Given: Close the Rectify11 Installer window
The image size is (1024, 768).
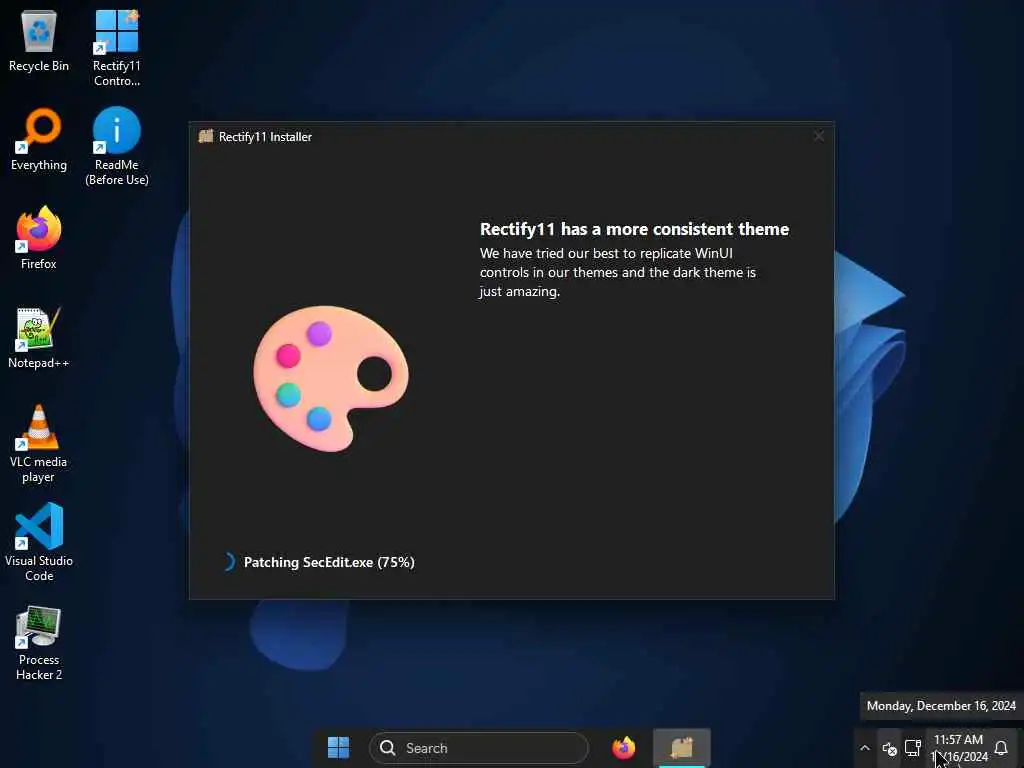Looking at the screenshot, I should (x=818, y=136).
